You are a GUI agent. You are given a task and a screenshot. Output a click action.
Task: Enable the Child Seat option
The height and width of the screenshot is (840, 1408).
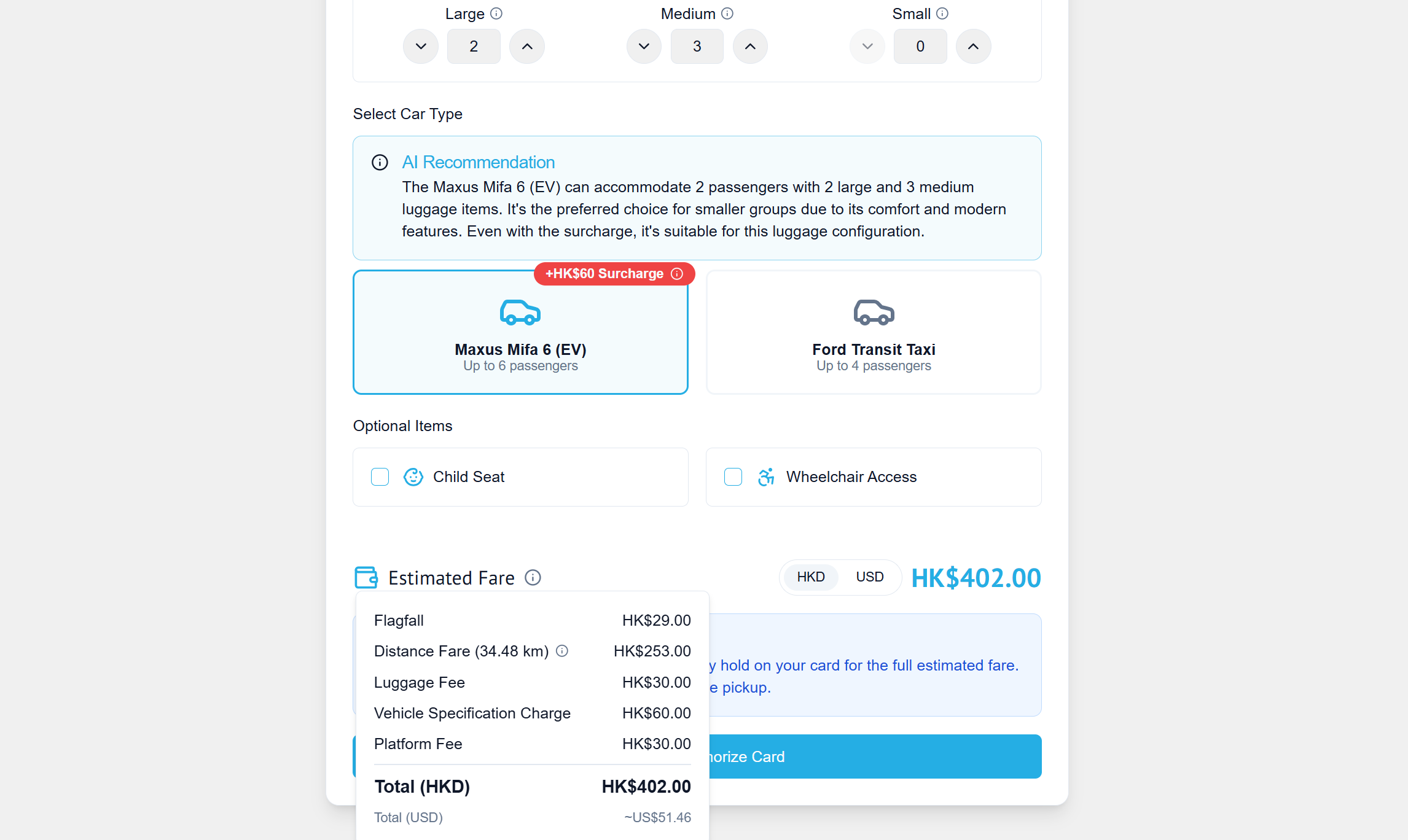click(x=380, y=476)
